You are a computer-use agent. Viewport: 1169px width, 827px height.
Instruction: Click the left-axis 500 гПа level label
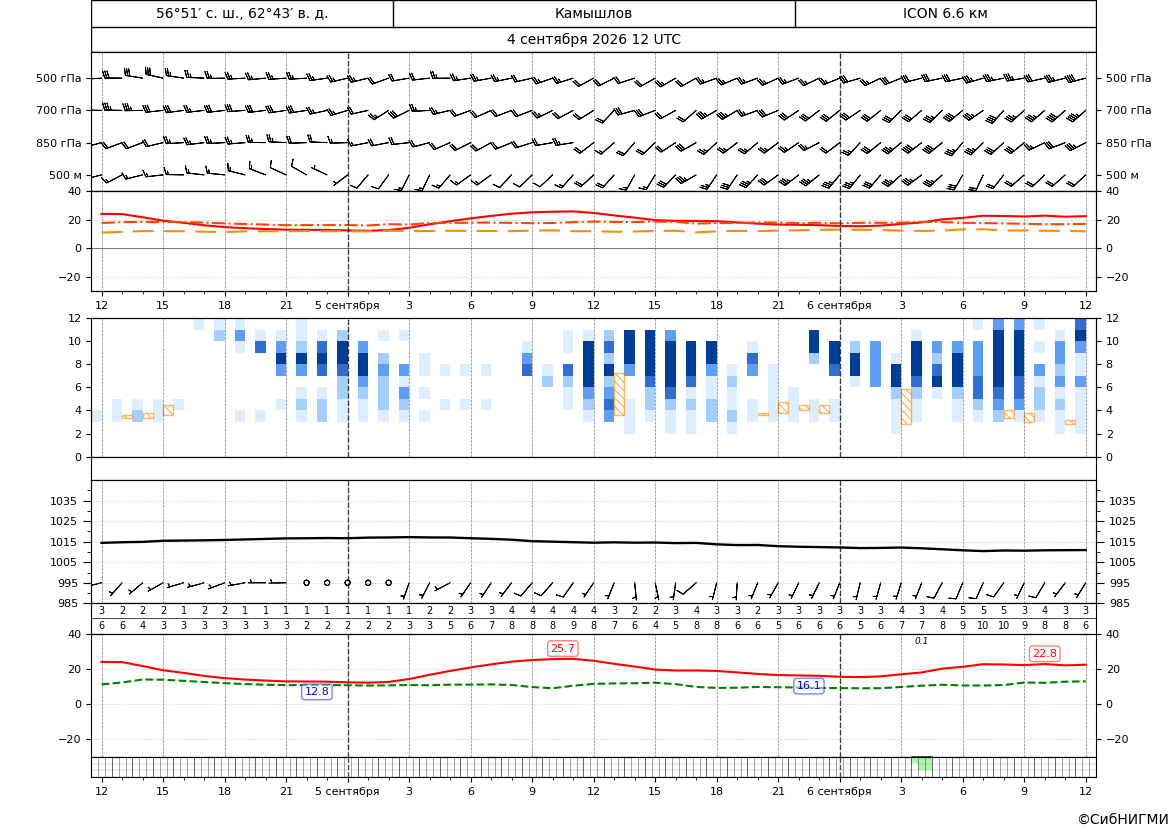click(58, 78)
